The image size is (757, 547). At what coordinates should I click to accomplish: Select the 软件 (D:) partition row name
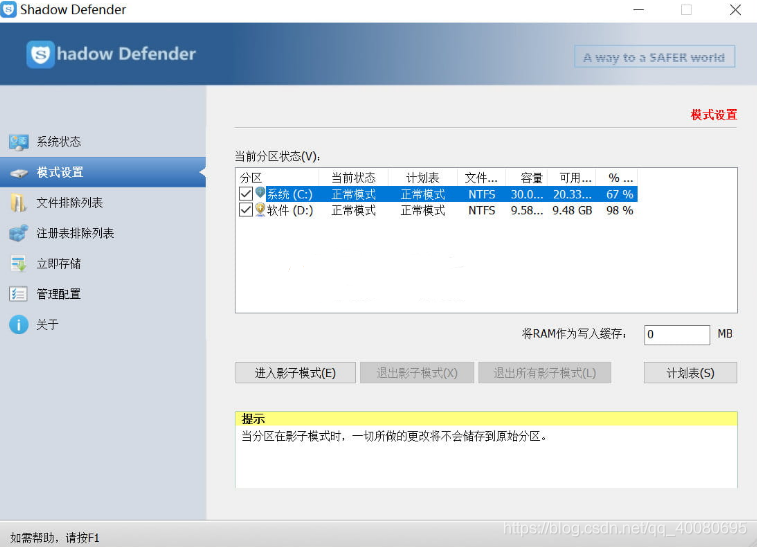(x=290, y=210)
